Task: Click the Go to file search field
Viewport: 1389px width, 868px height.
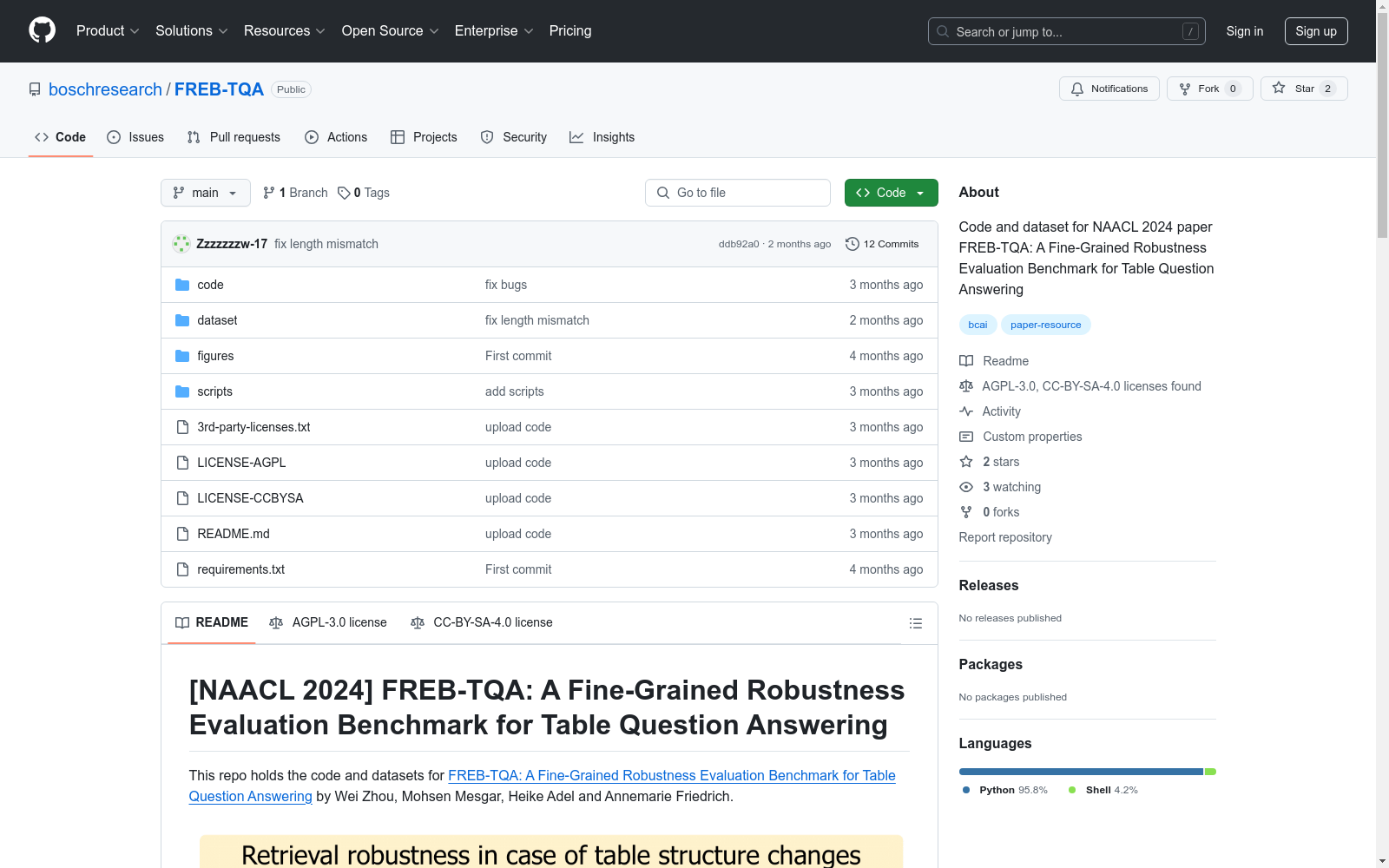Action: [738, 193]
